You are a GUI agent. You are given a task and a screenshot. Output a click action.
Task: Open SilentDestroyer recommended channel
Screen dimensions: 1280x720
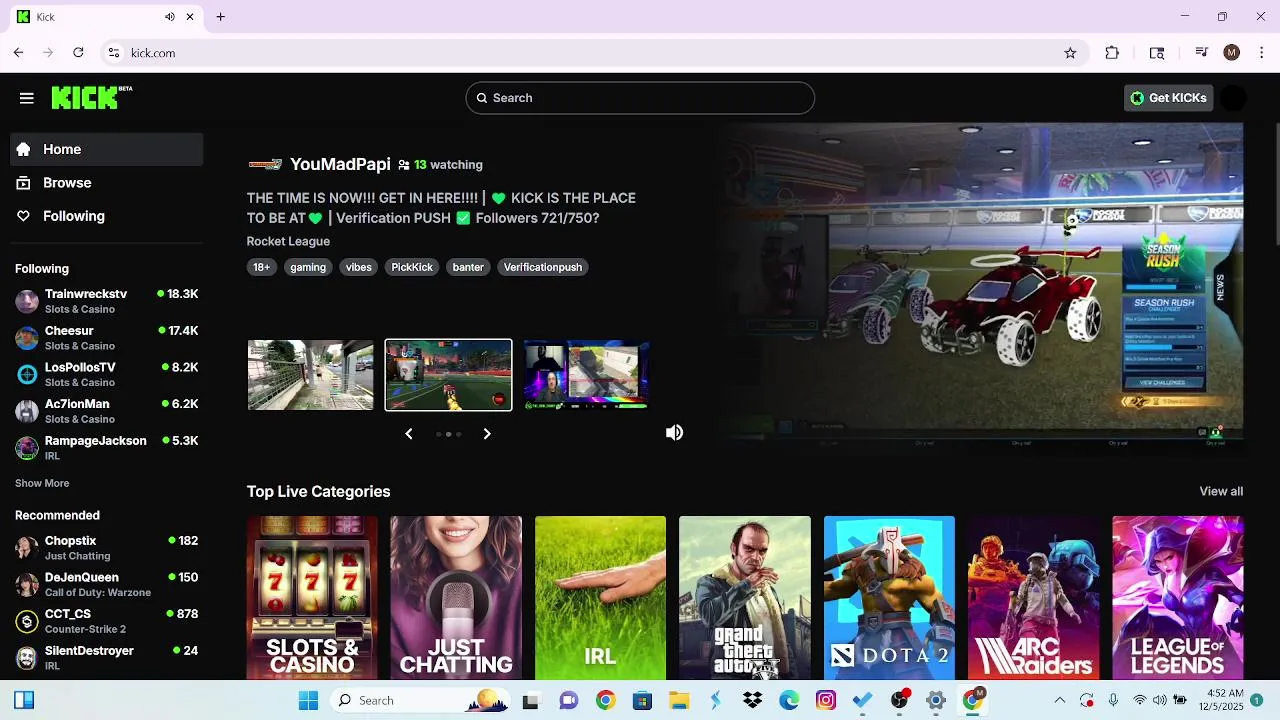pos(107,657)
